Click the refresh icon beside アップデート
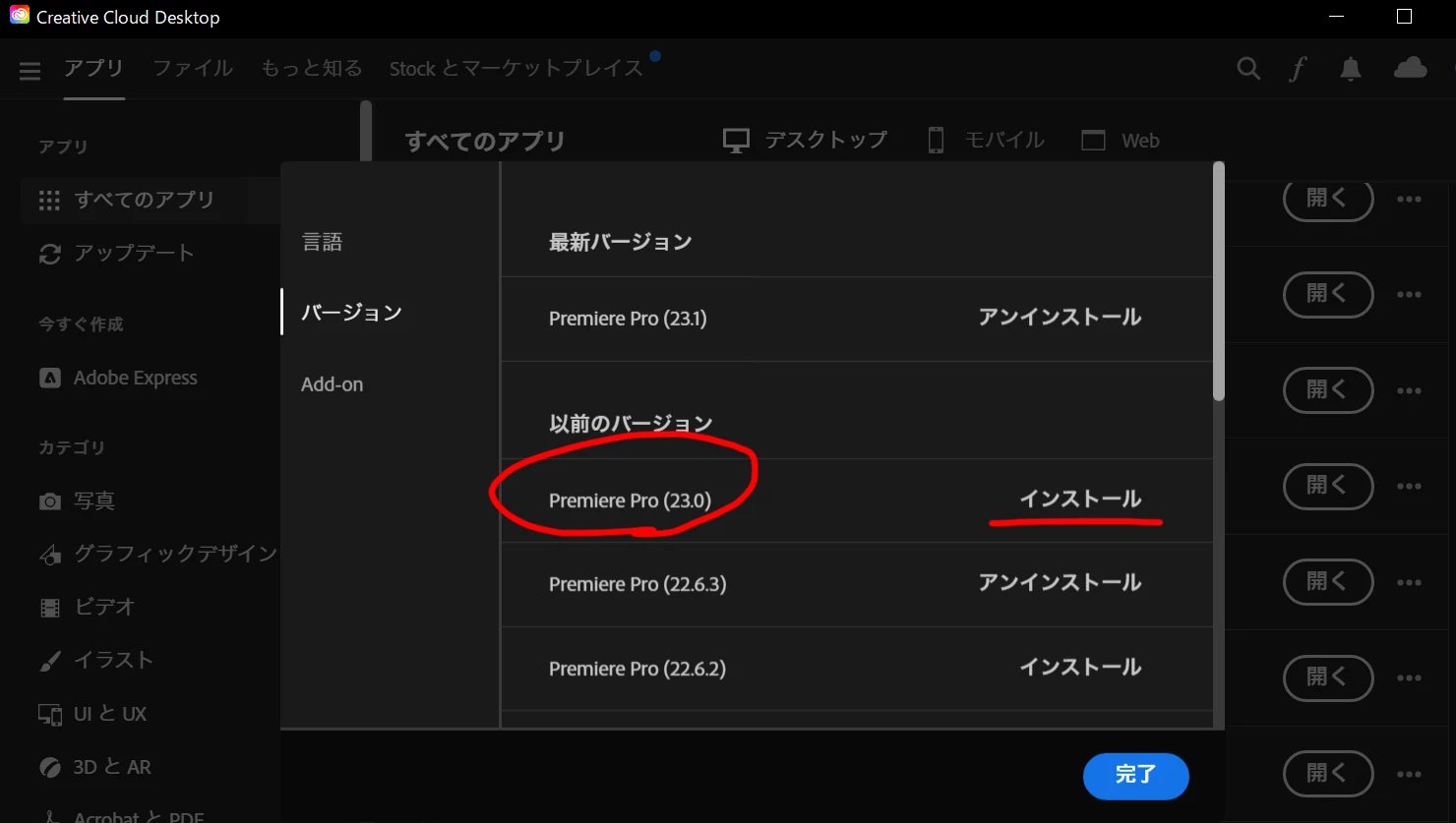The image size is (1456, 823). click(49, 255)
